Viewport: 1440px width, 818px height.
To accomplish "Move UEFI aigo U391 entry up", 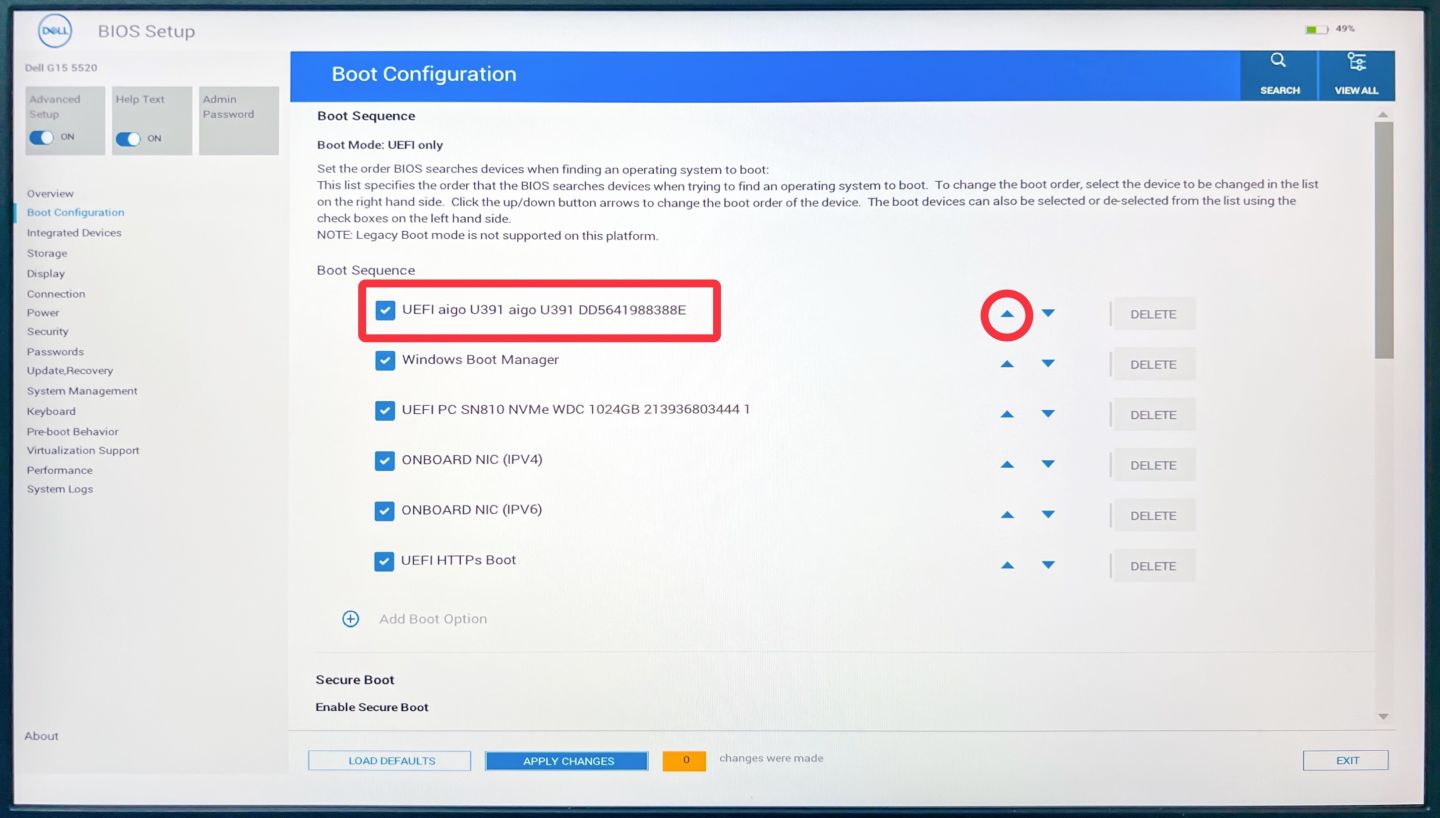I will tap(1007, 314).
